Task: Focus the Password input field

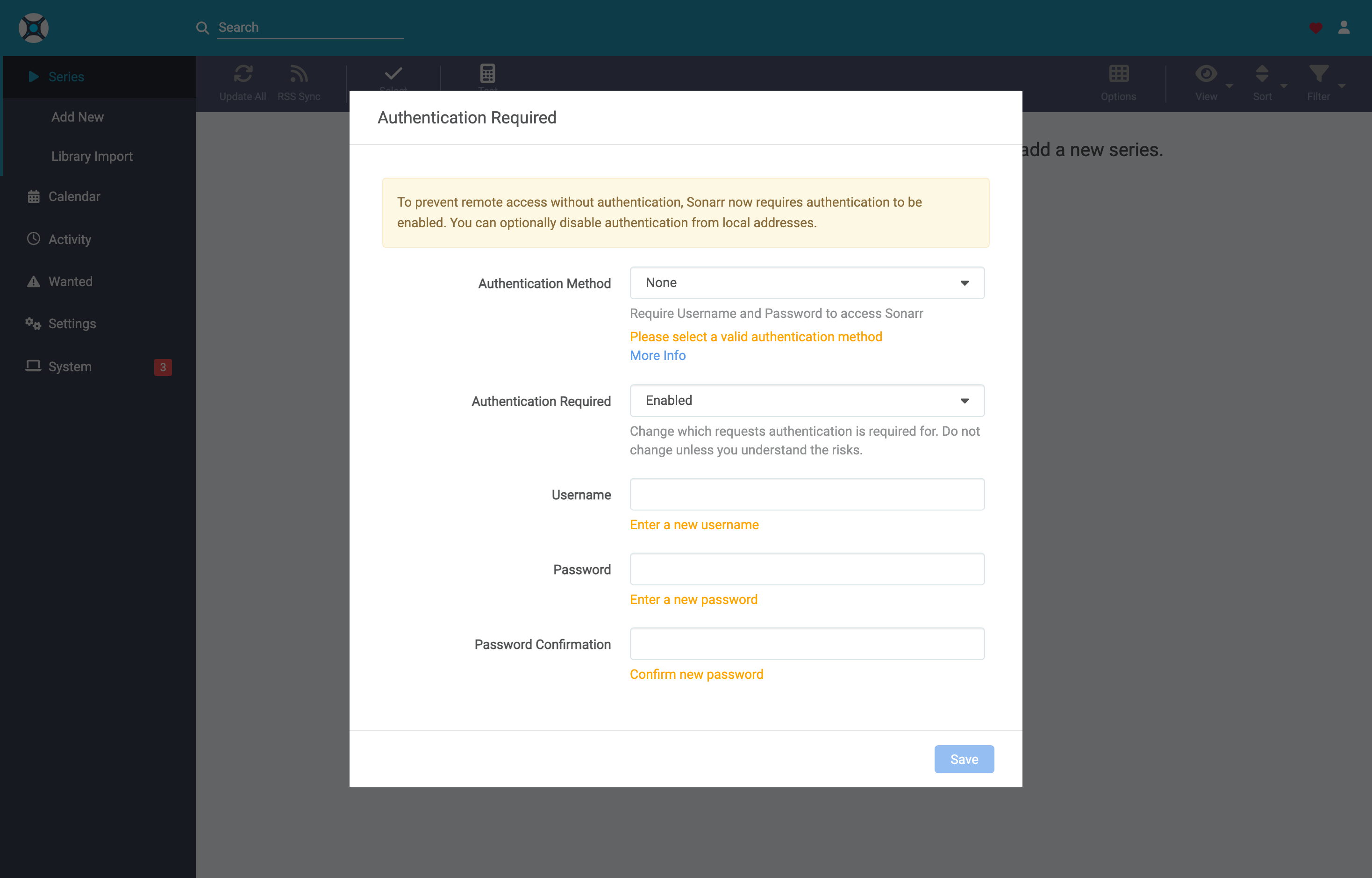Action: 807,569
